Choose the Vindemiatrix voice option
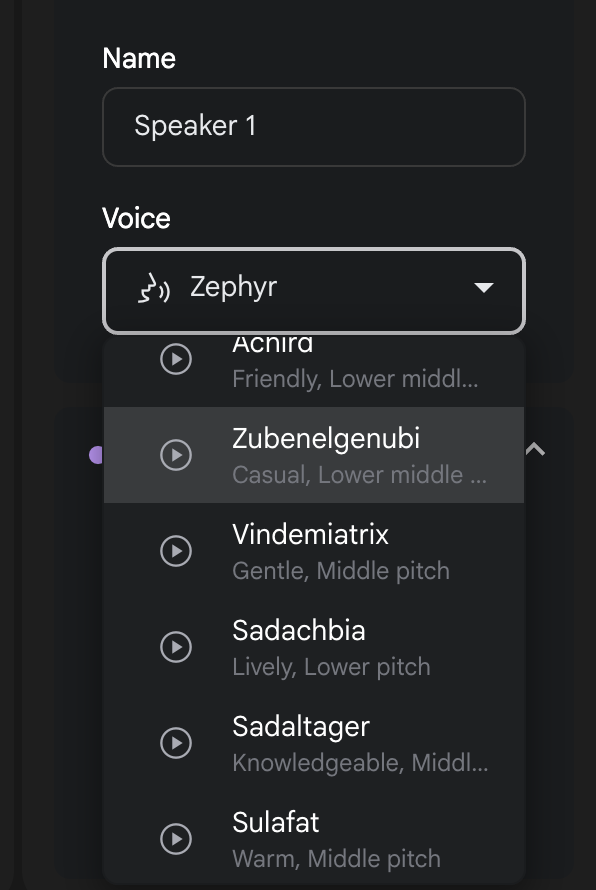Image resolution: width=596 pixels, height=890 pixels. (314, 551)
